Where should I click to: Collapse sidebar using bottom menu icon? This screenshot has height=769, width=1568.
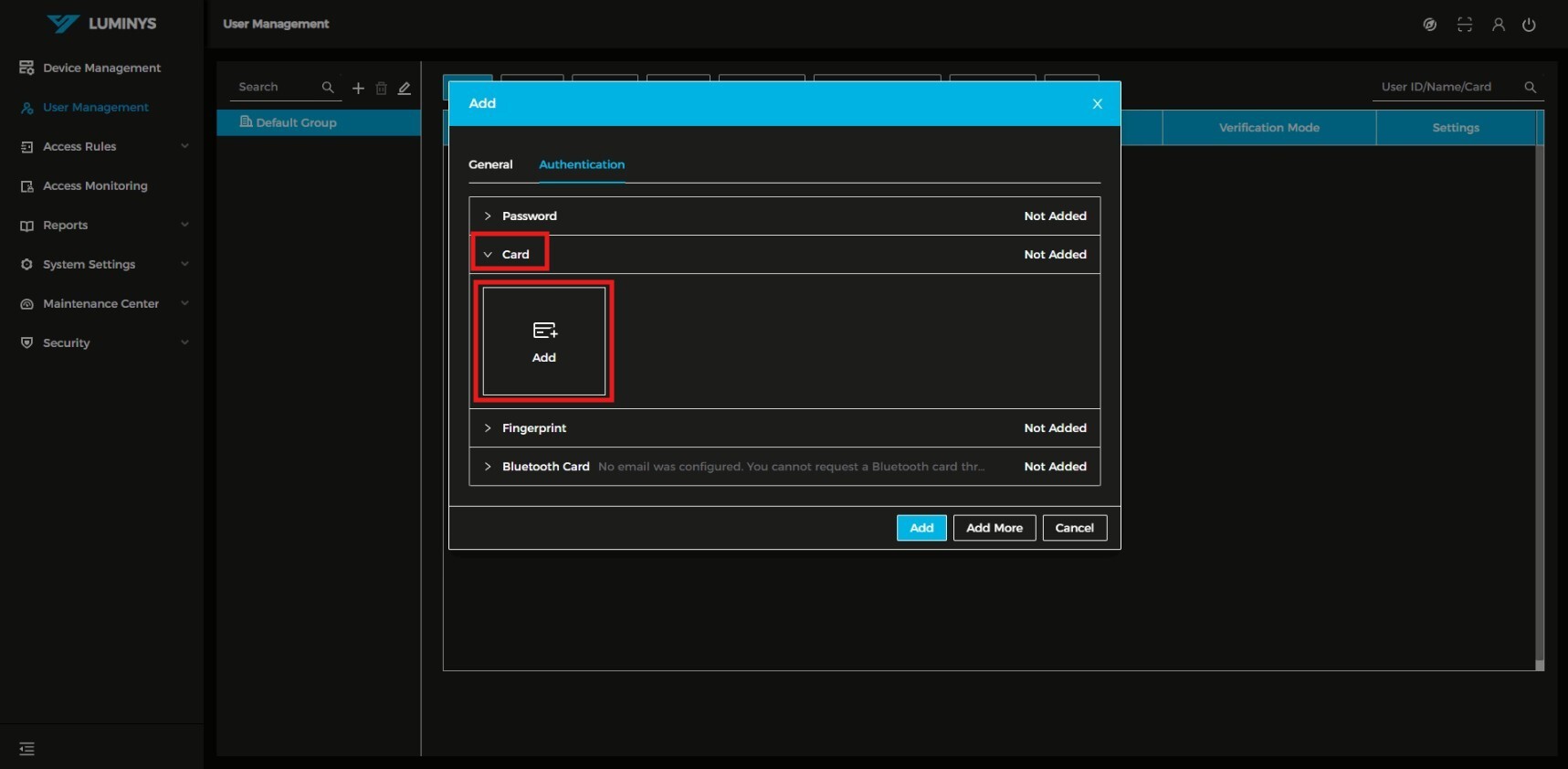27,749
